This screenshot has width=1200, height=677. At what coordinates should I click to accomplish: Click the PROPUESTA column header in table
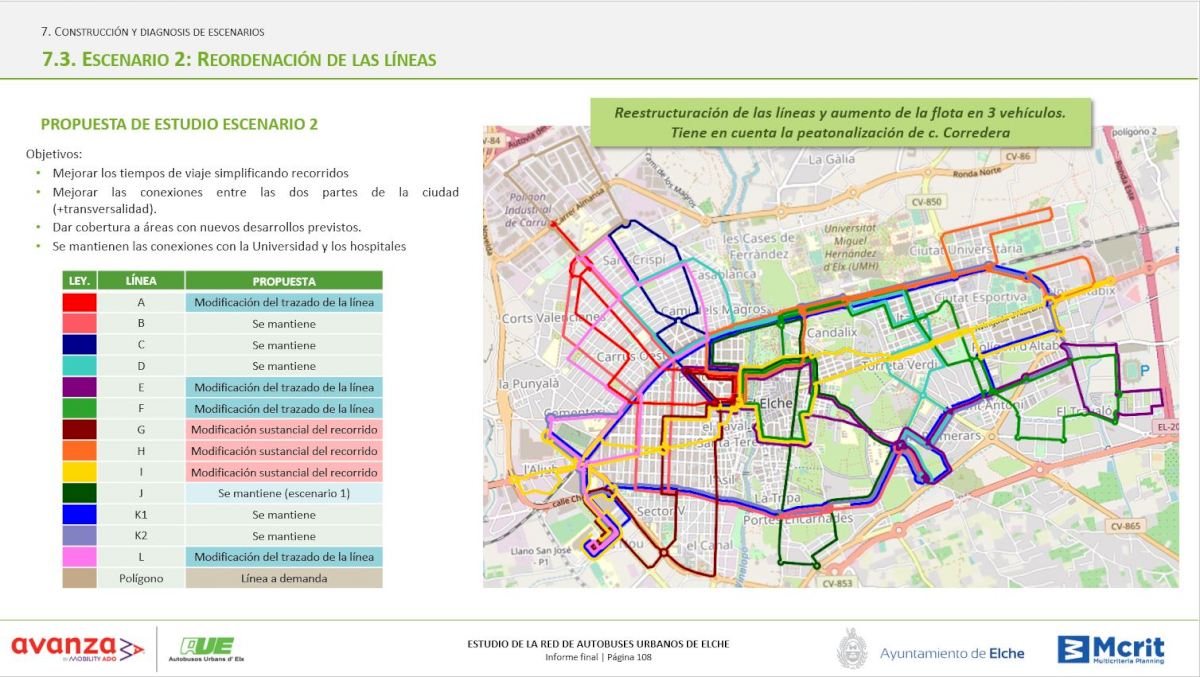(x=284, y=281)
